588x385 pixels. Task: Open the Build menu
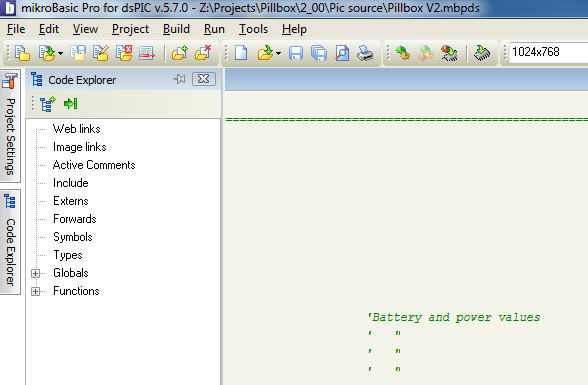point(176,29)
